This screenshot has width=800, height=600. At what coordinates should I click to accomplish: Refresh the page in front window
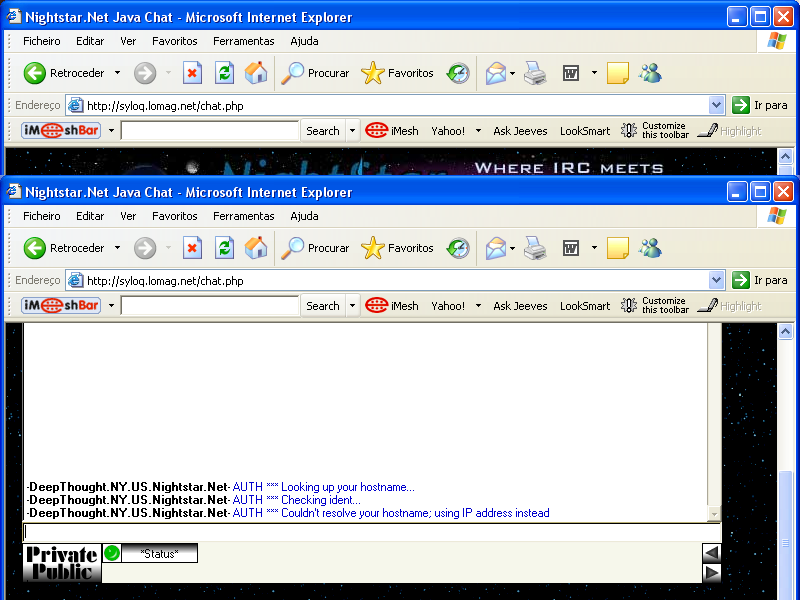224,248
